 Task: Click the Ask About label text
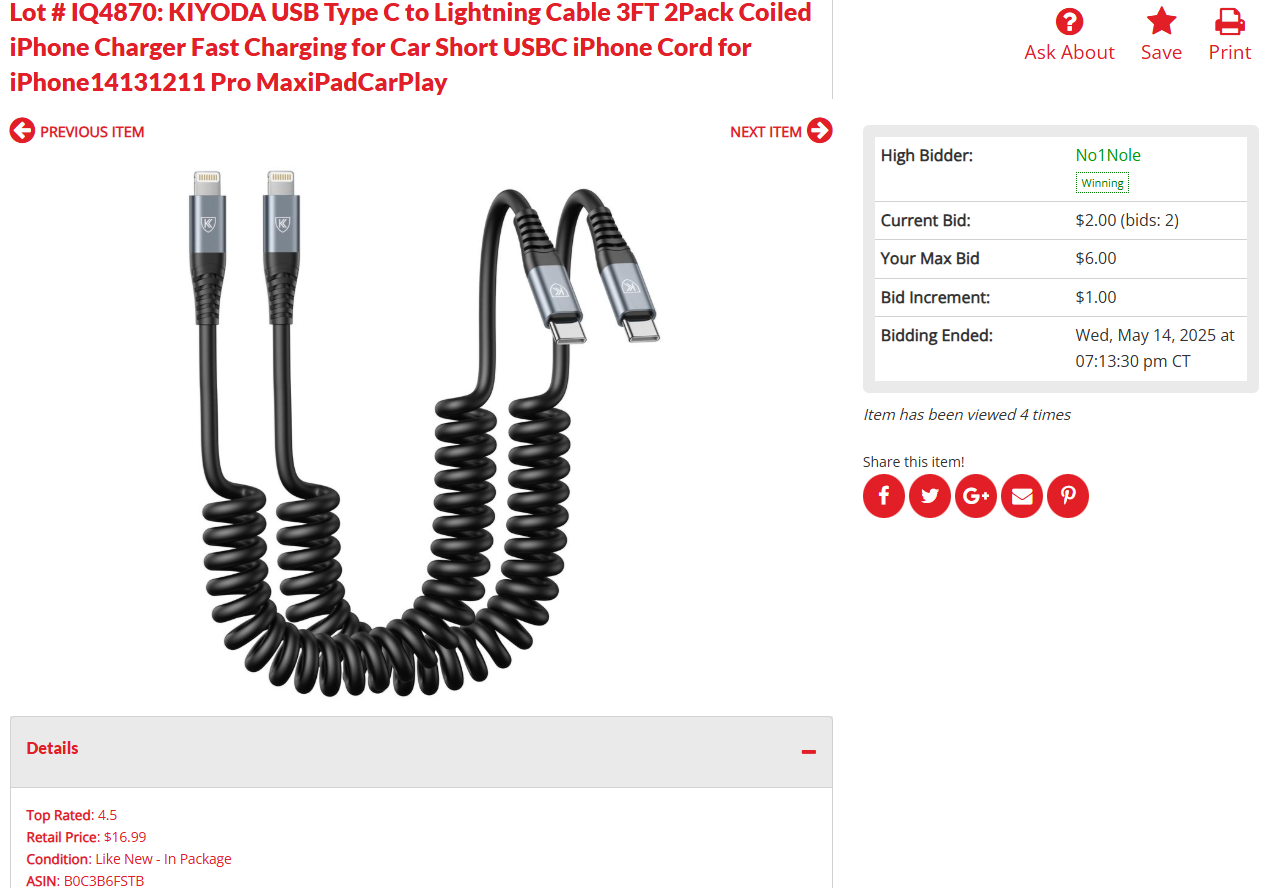[x=1069, y=53]
